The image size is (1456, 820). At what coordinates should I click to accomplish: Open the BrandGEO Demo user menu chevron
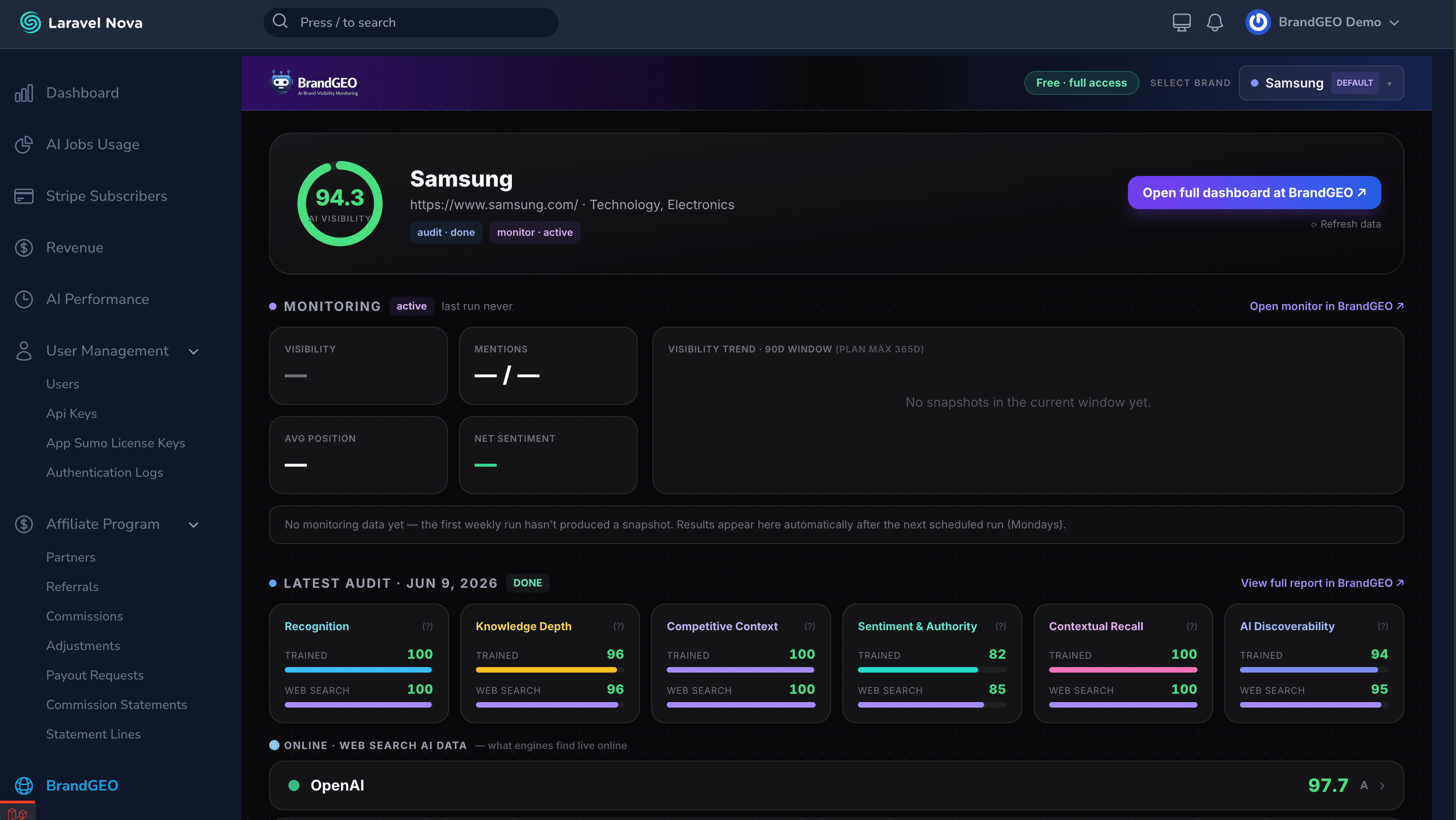coord(1394,23)
